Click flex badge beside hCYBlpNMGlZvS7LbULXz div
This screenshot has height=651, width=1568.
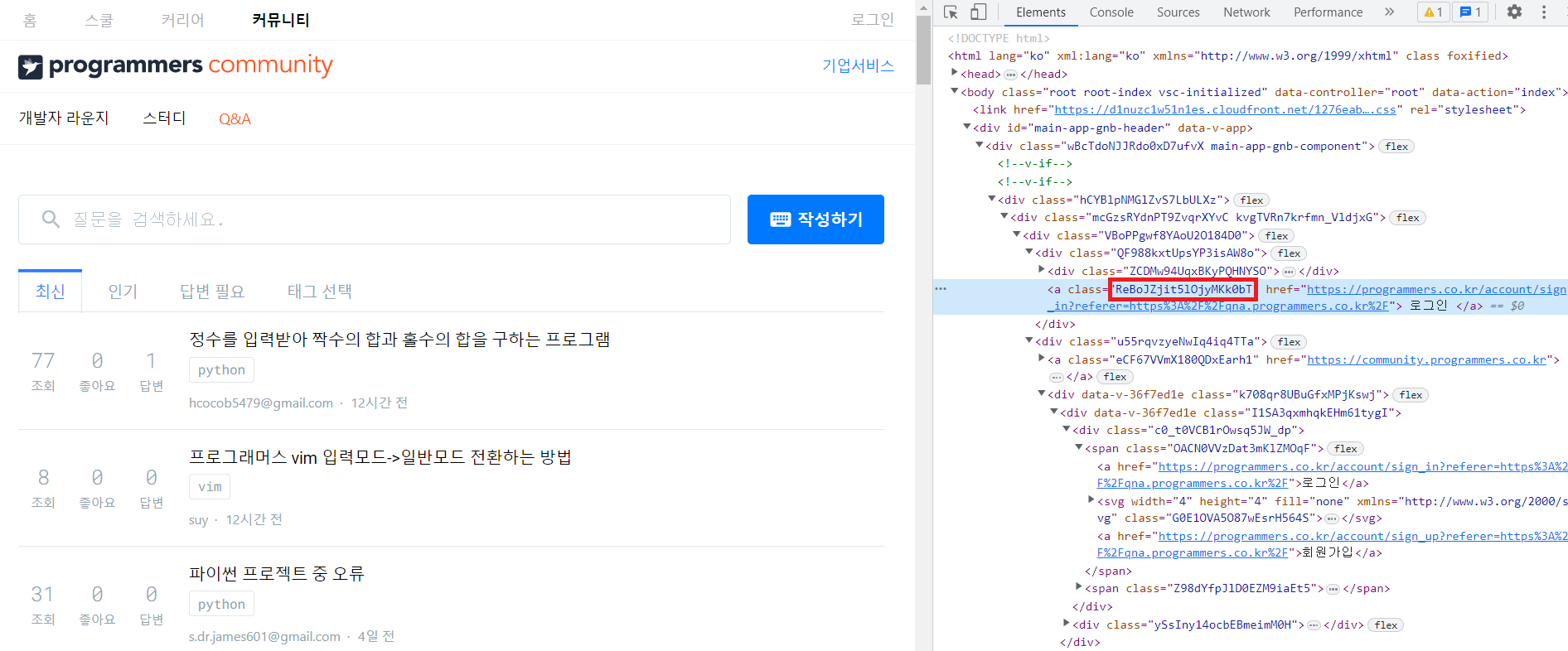pos(1251,200)
